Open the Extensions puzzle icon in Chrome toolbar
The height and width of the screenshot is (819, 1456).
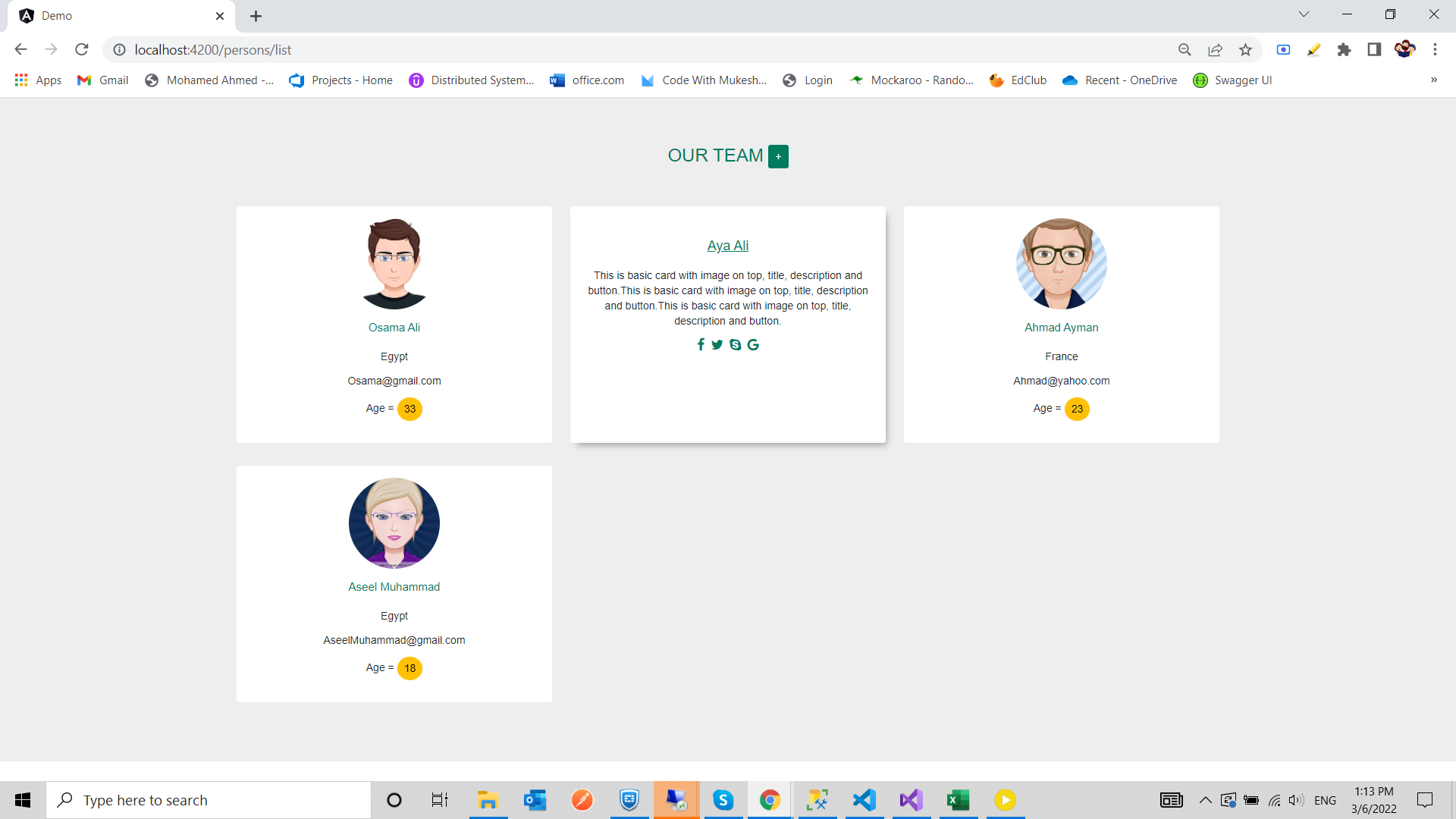tap(1345, 49)
